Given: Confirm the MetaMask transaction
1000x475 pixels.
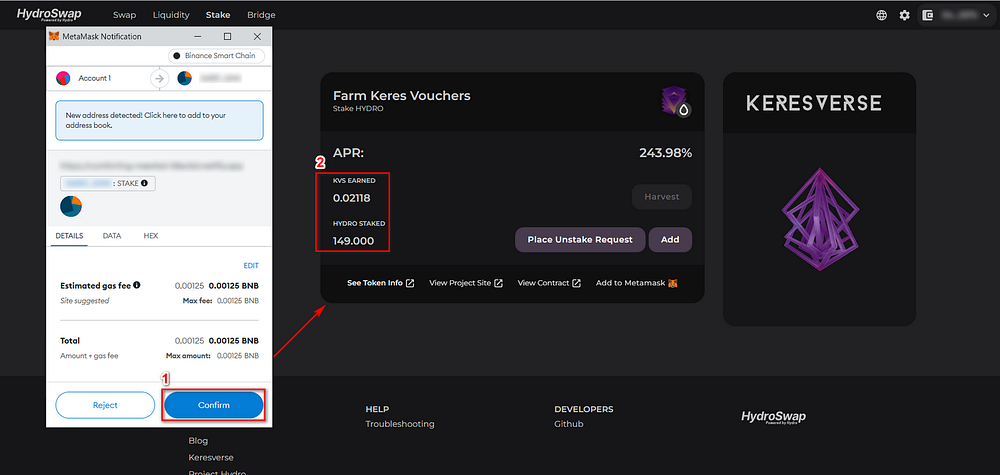Looking at the screenshot, I should click(x=214, y=405).
